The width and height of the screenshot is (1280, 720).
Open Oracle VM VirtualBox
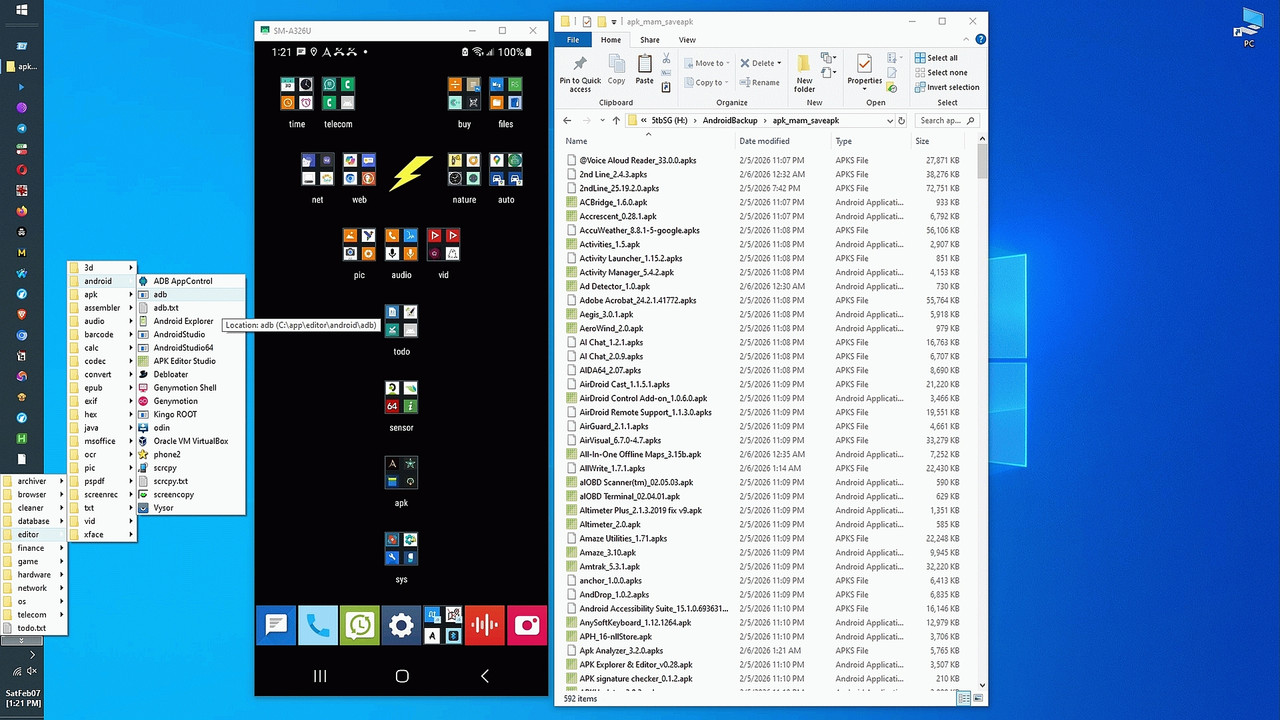pyautogui.click(x=190, y=441)
